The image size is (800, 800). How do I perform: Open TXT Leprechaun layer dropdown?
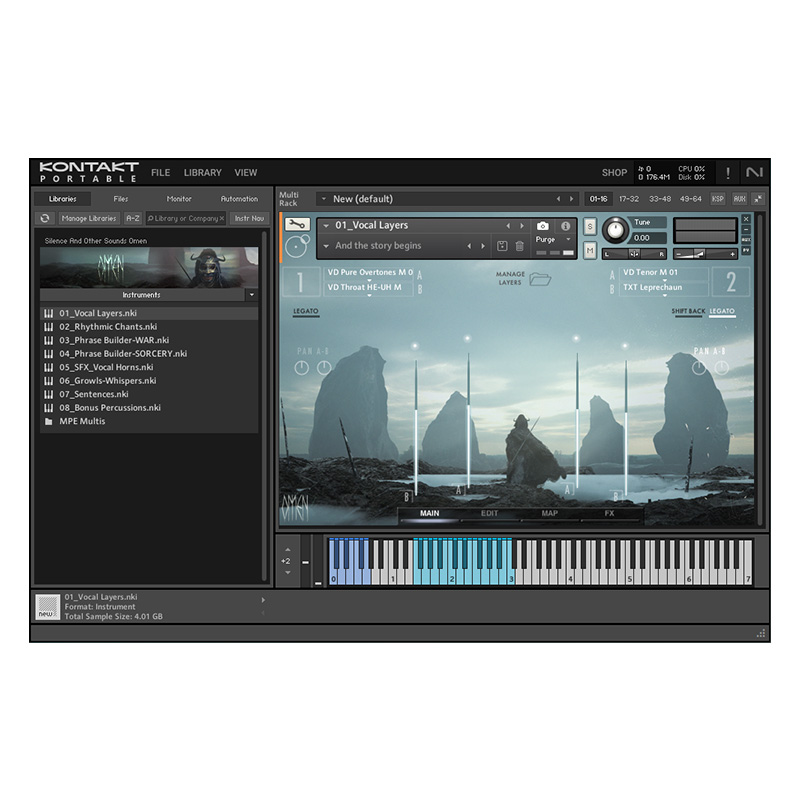664,288
